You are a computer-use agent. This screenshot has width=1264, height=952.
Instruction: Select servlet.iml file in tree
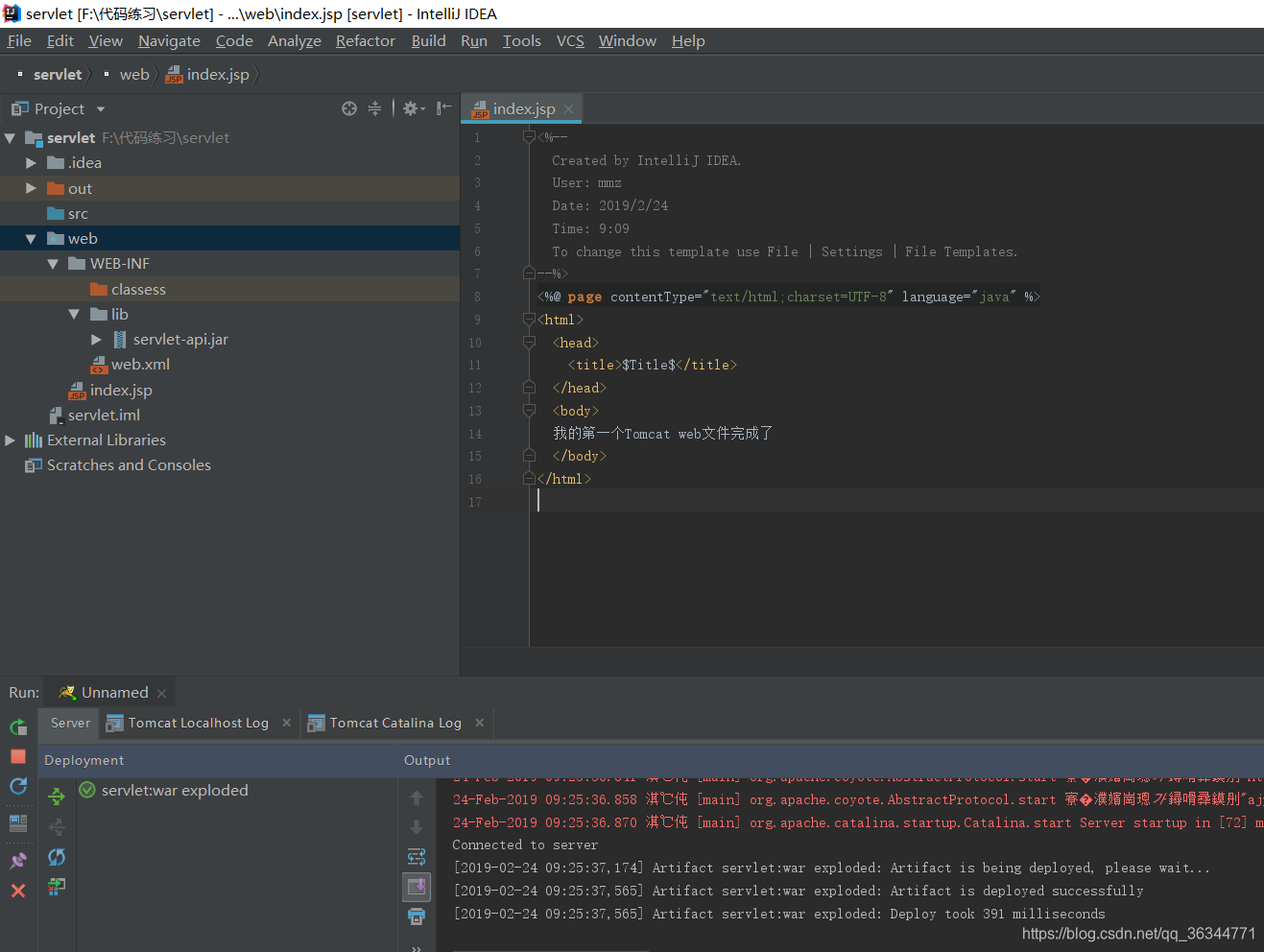click(x=104, y=415)
